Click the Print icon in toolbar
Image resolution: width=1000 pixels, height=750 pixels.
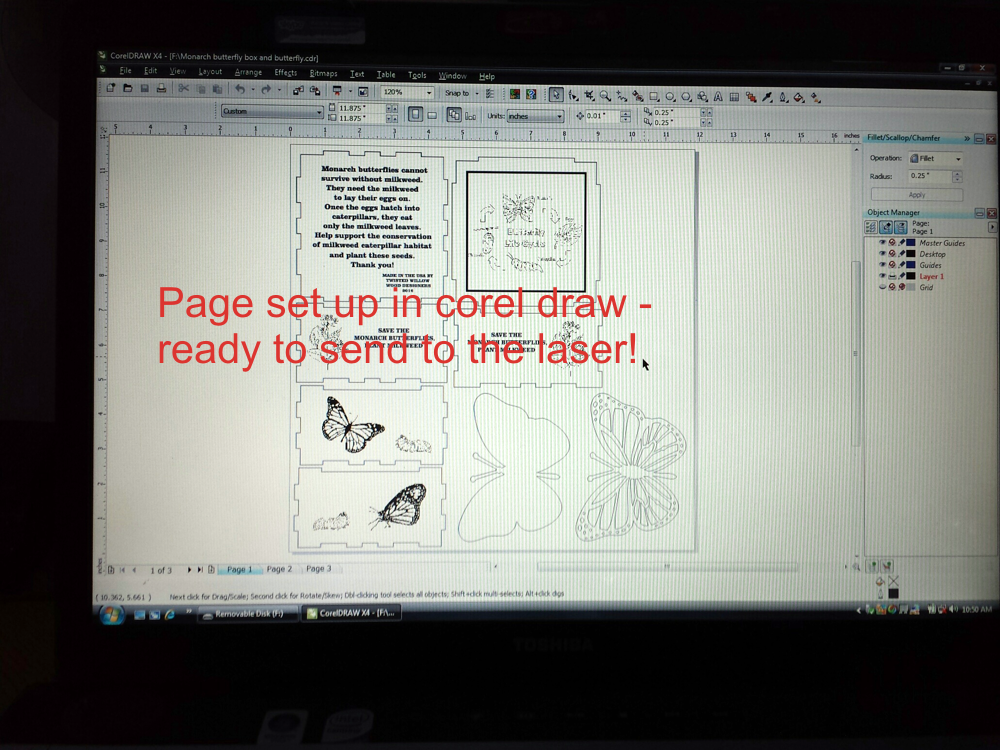(161, 88)
